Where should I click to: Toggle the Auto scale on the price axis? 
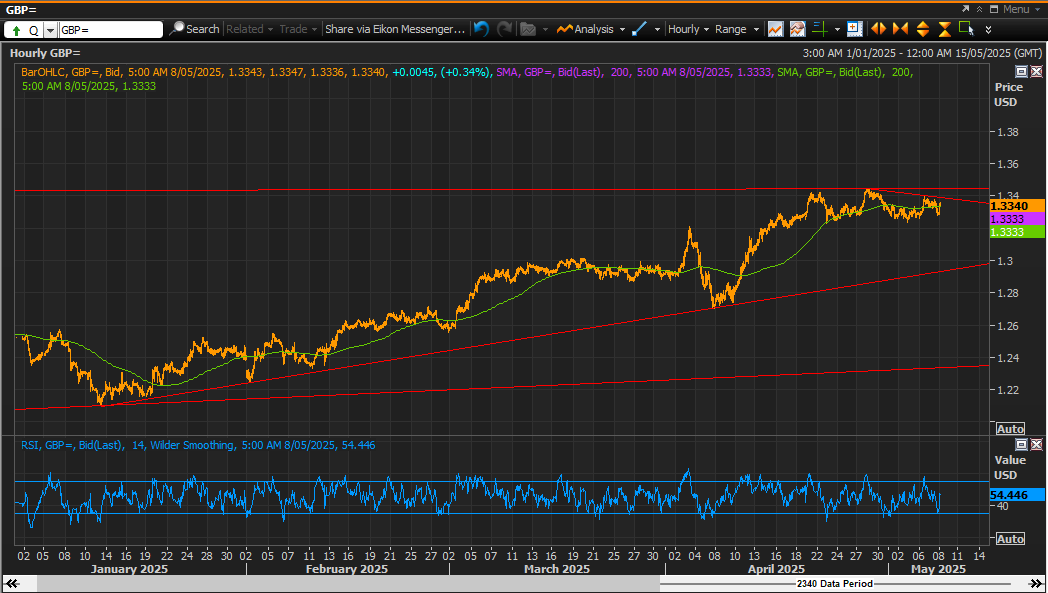point(1010,429)
